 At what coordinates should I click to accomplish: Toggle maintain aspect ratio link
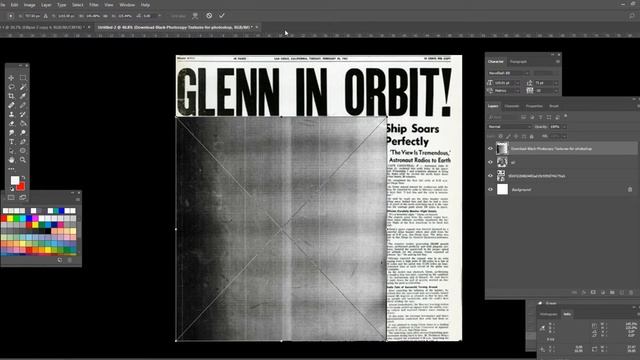pyautogui.click(x=105, y=16)
